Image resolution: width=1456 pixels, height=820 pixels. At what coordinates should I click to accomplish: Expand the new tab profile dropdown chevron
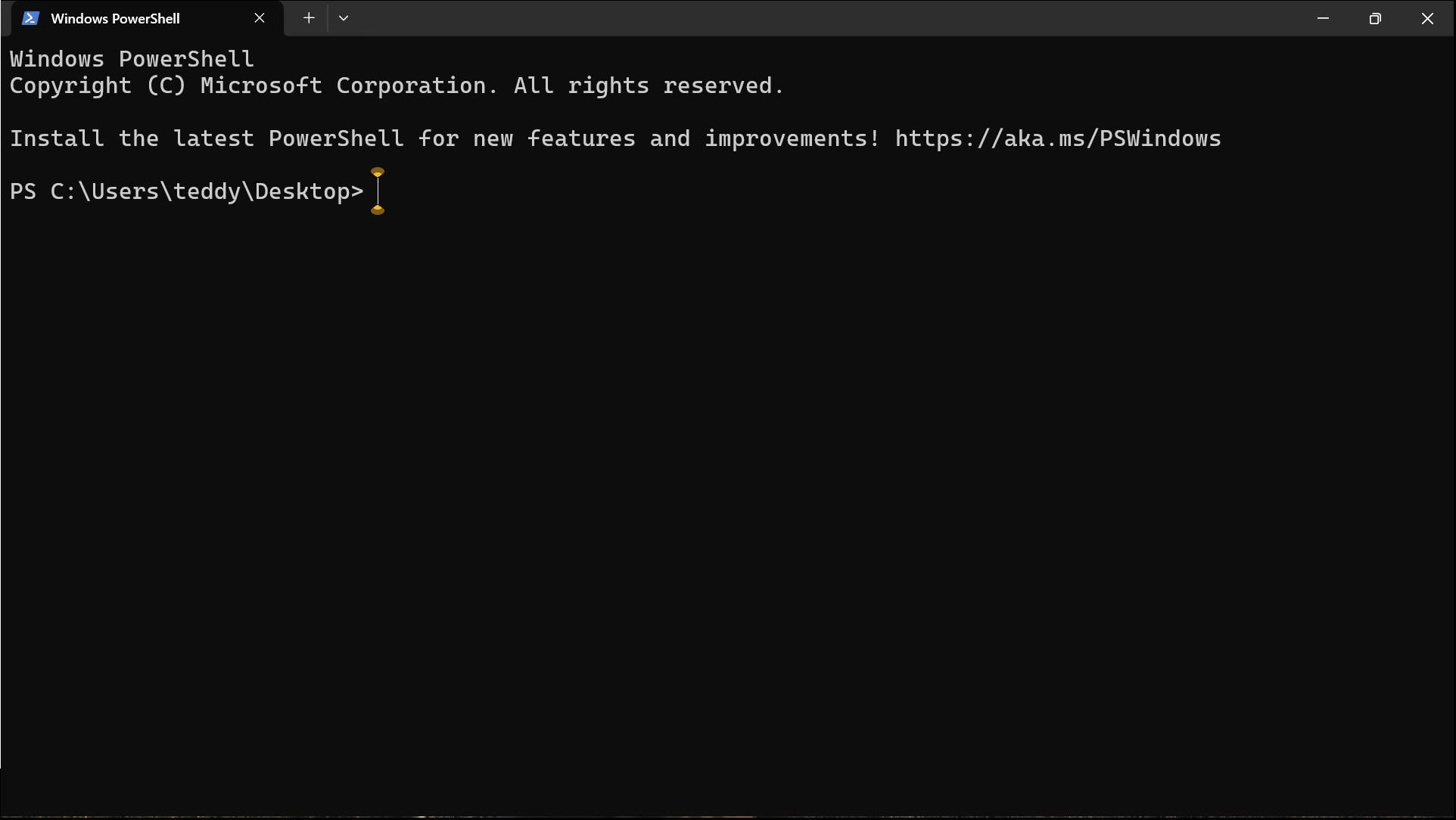coord(344,18)
